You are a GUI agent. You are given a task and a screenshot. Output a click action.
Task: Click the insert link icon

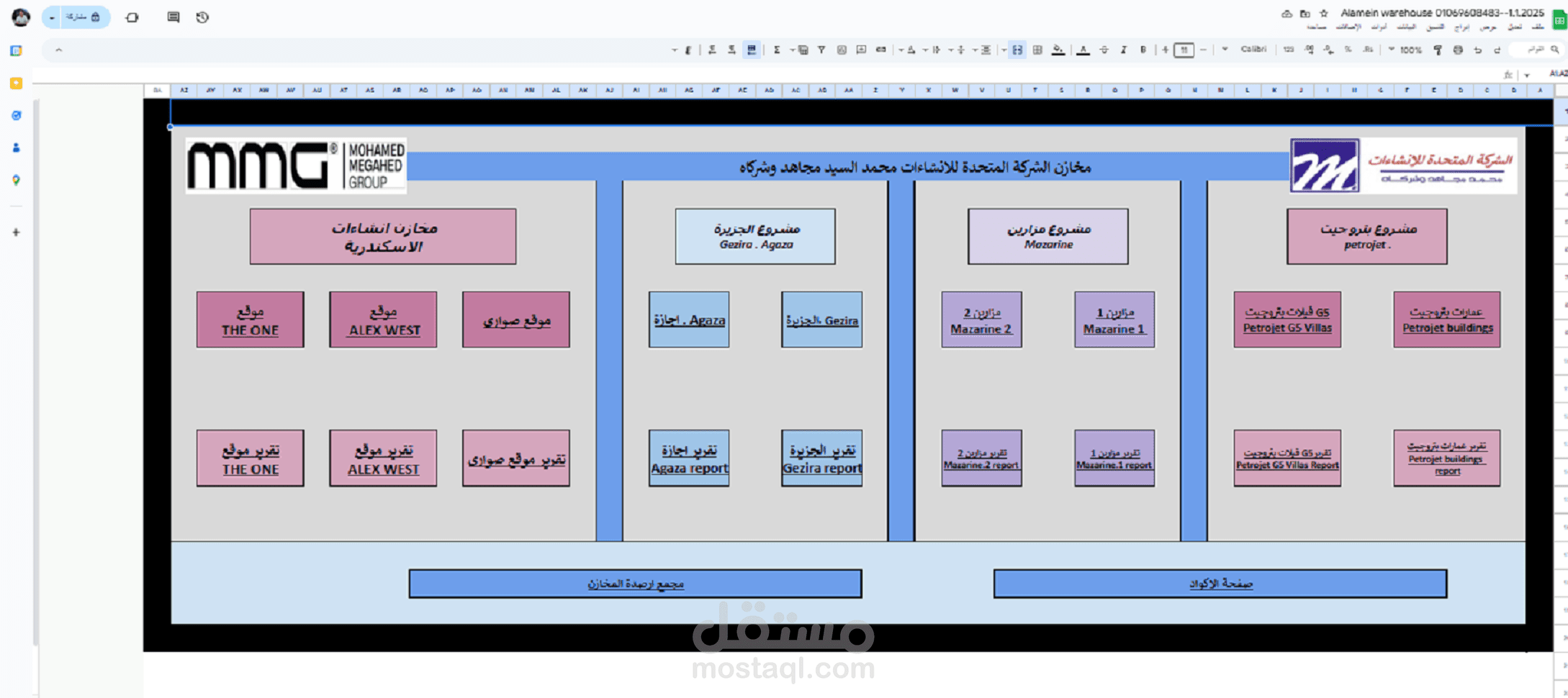[882, 50]
